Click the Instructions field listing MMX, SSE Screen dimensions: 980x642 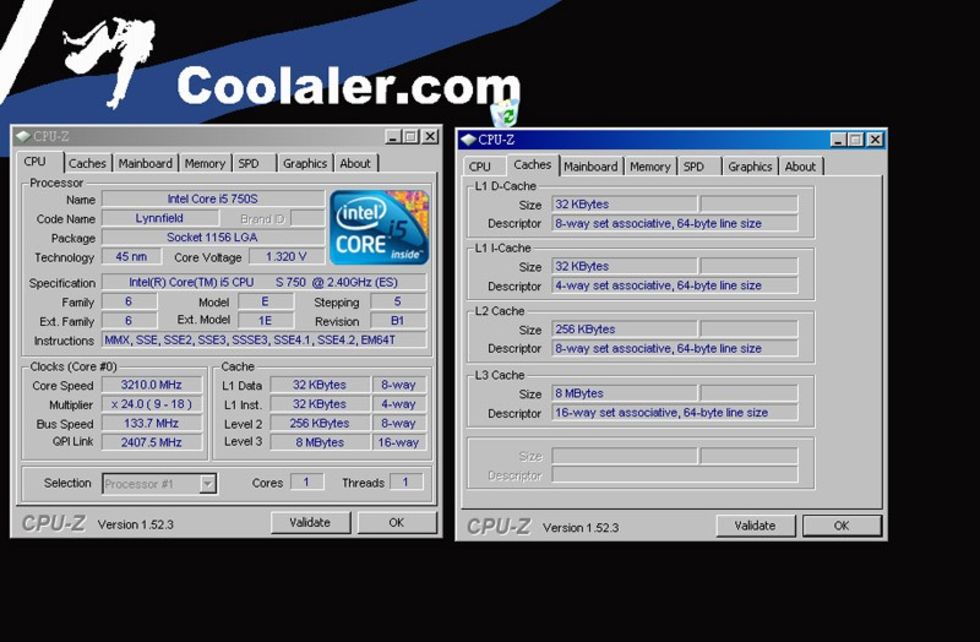coord(264,340)
